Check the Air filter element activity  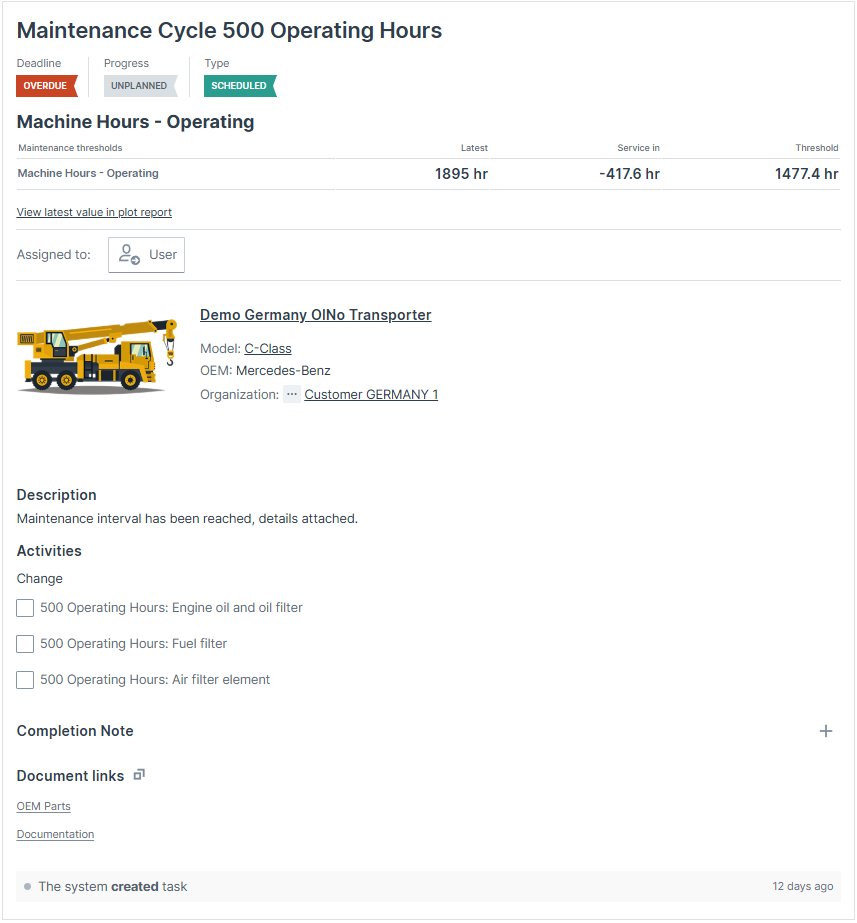coord(25,679)
